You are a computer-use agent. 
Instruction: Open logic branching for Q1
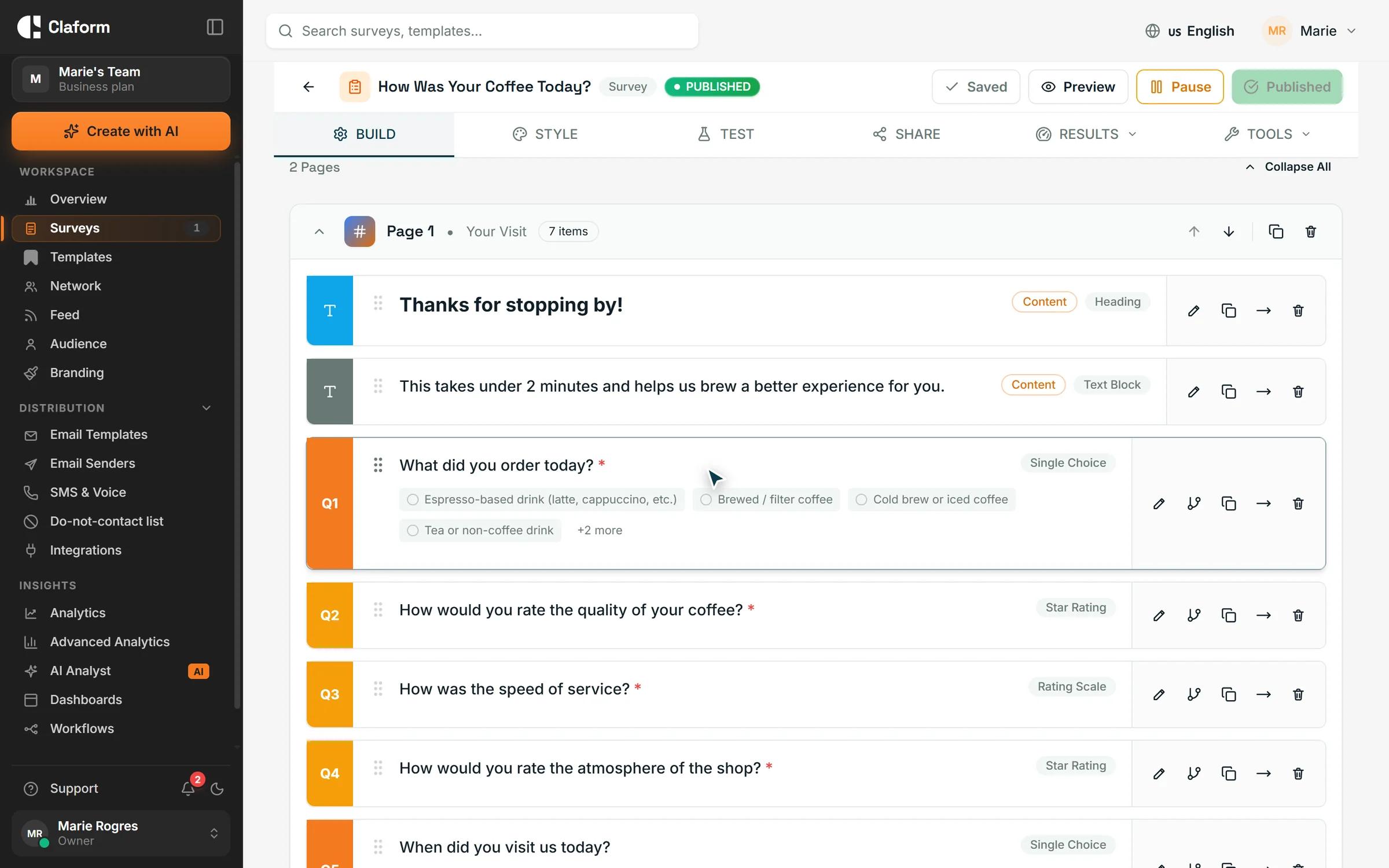tap(1194, 503)
